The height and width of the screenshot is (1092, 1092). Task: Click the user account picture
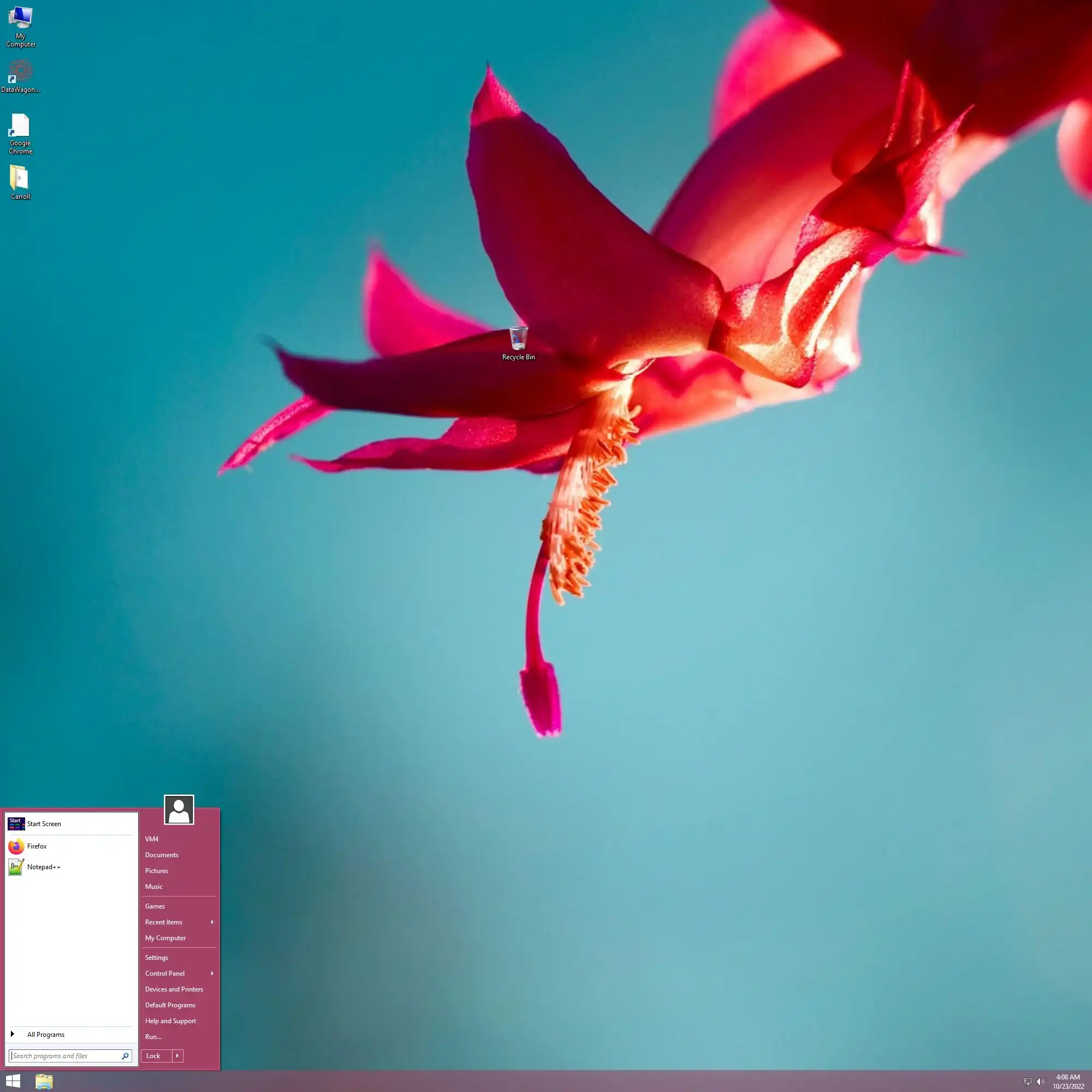(x=179, y=810)
